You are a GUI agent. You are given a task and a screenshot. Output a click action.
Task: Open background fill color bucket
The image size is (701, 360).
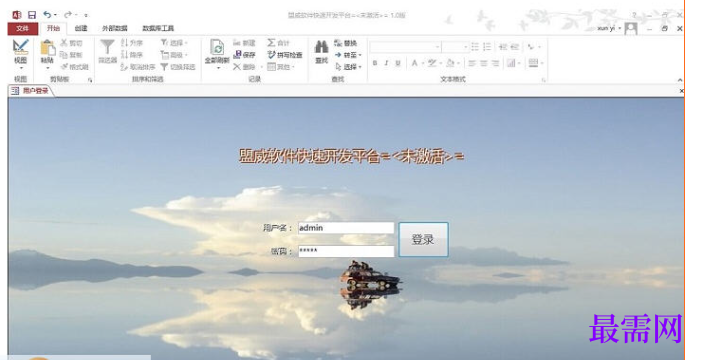tap(452, 63)
